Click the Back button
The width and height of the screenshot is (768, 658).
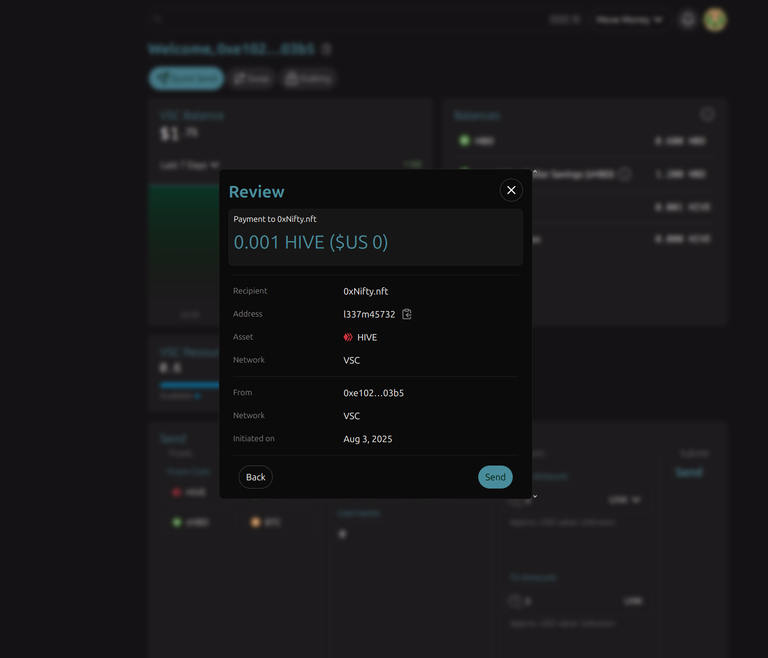(255, 477)
